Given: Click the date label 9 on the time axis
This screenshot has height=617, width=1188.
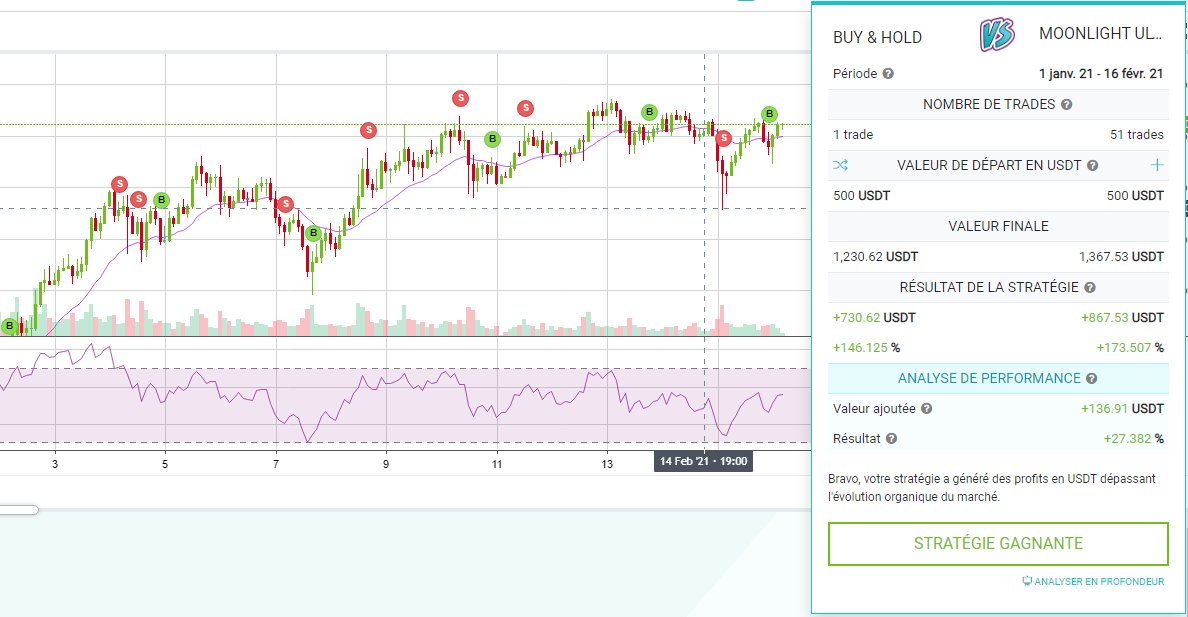Looking at the screenshot, I should click(386, 464).
